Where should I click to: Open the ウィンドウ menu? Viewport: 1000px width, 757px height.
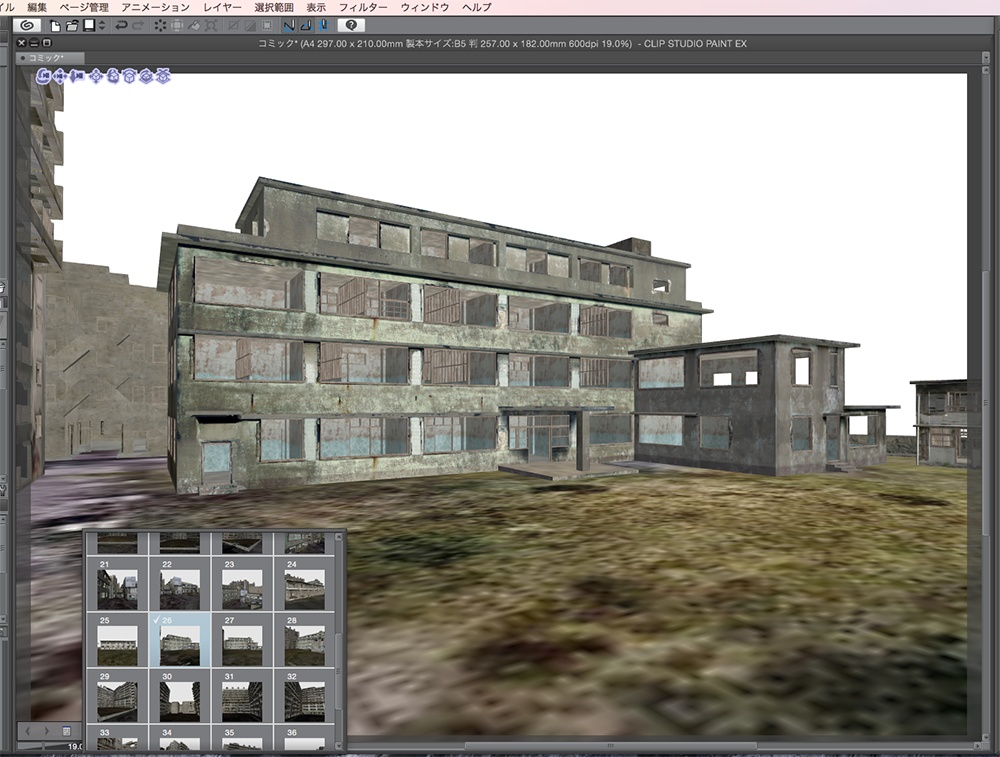point(425,7)
